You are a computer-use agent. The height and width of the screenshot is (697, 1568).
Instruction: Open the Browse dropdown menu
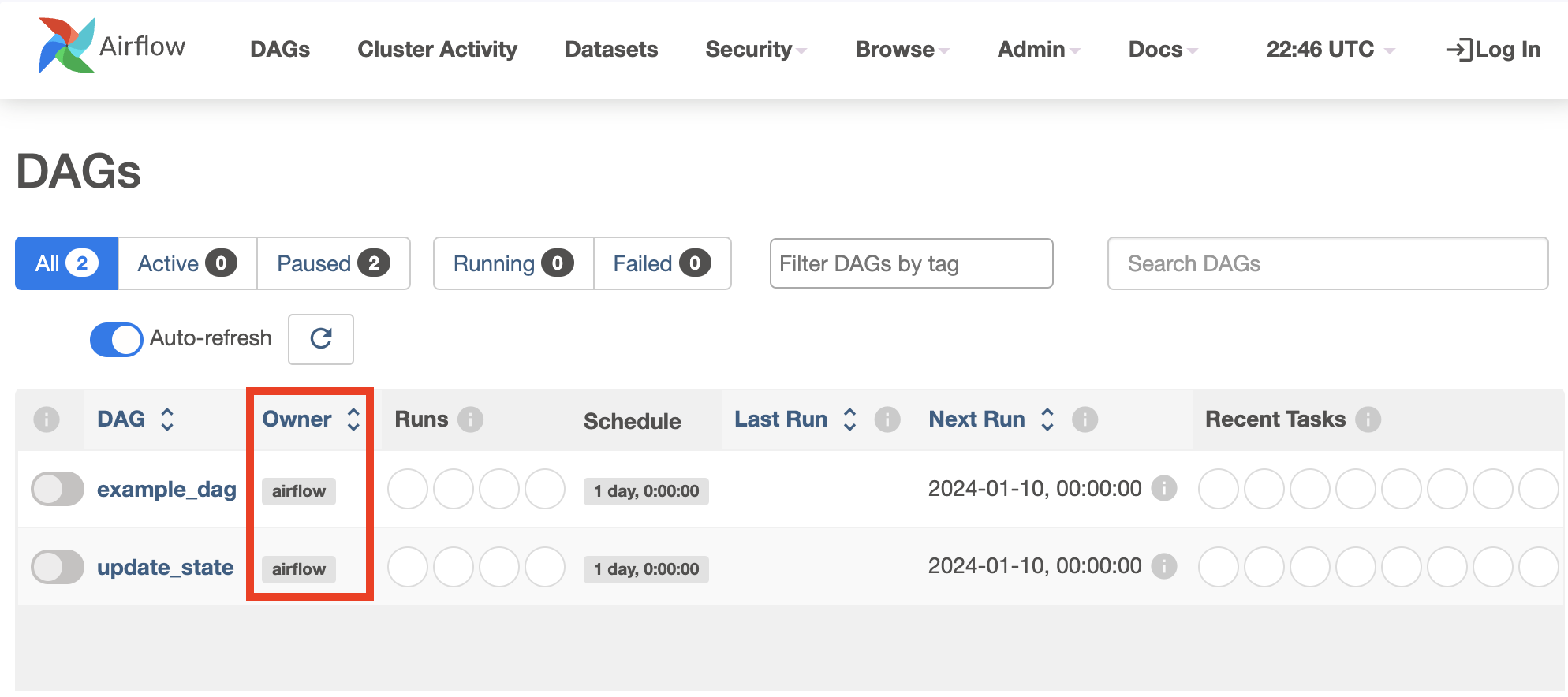pos(902,50)
